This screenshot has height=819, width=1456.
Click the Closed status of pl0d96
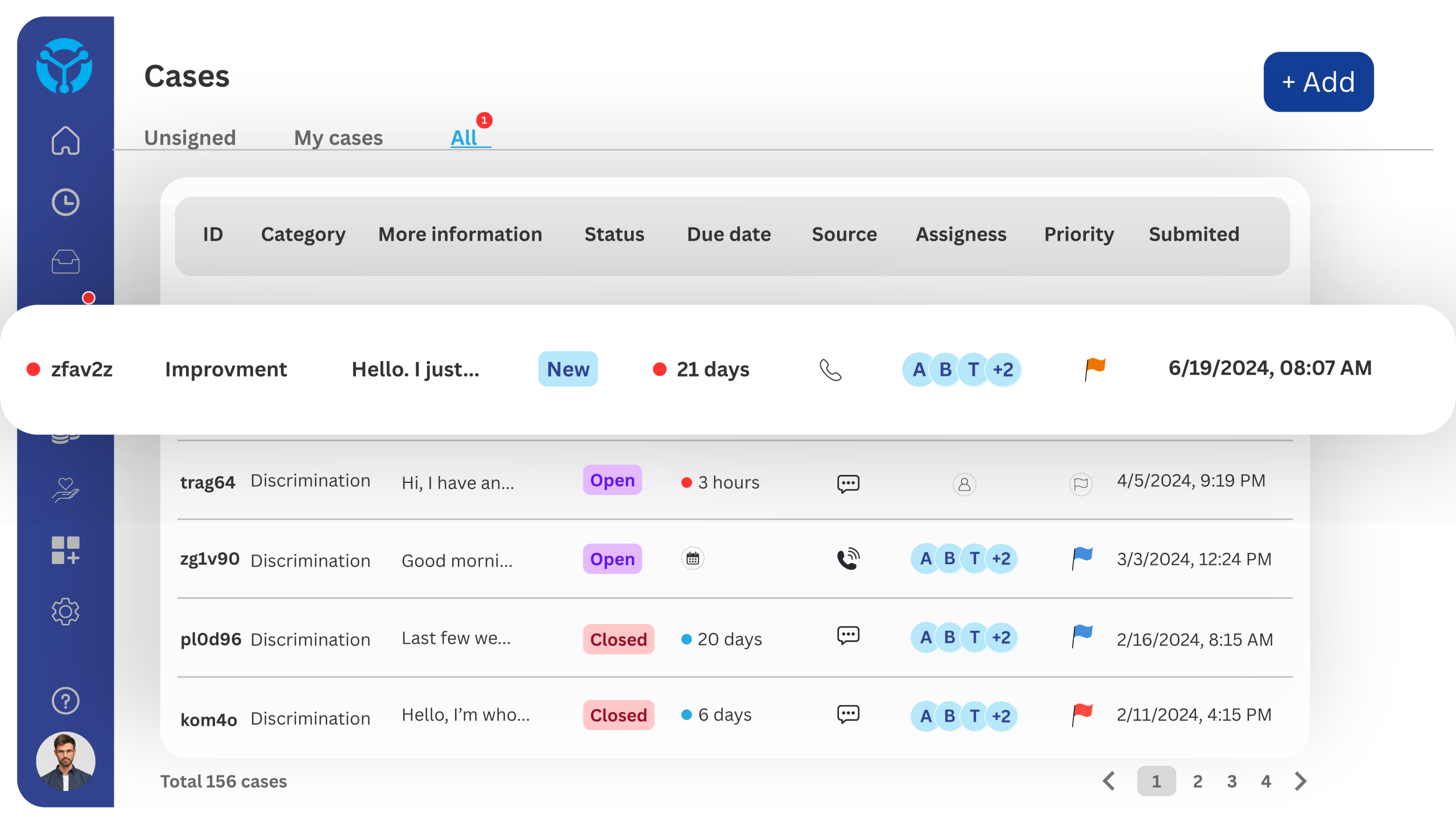(x=618, y=639)
